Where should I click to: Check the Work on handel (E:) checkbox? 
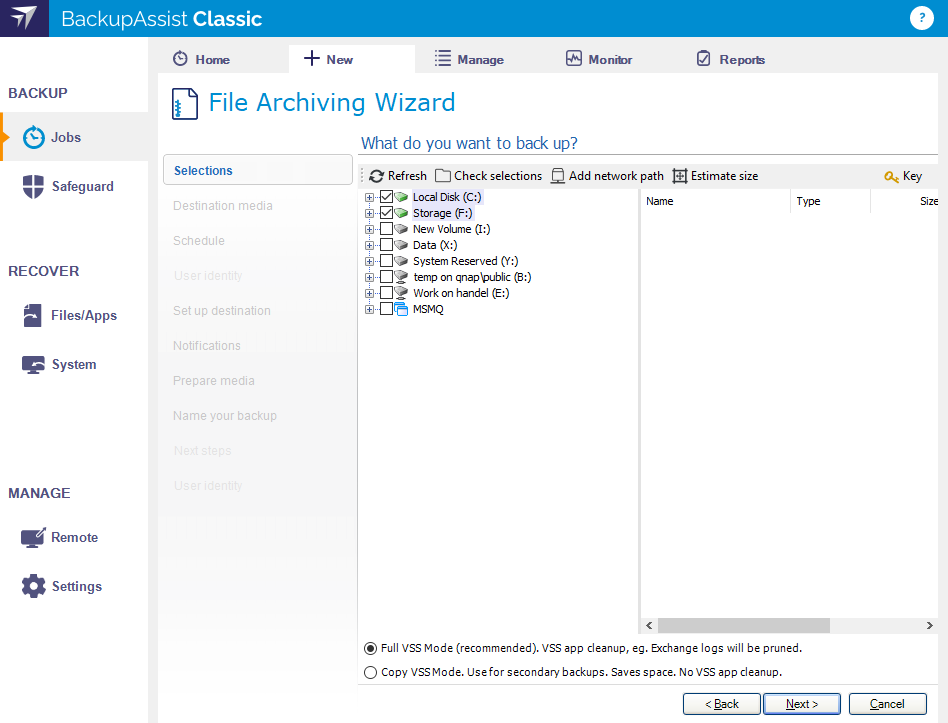[386, 293]
